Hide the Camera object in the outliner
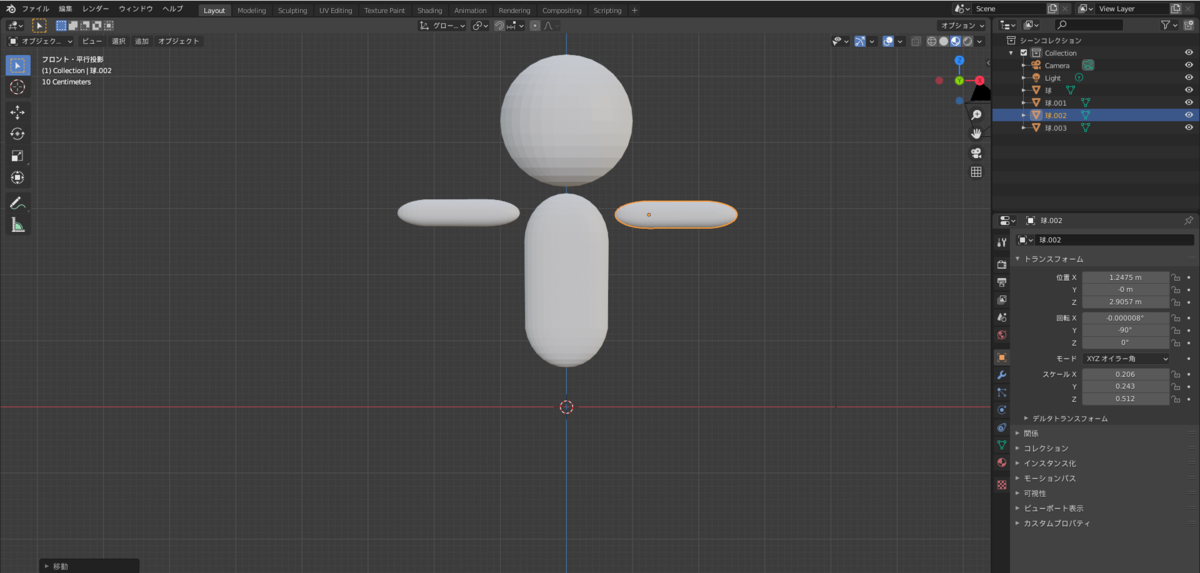Image resolution: width=1200 pixels, height=573 pixels. 1189,65
